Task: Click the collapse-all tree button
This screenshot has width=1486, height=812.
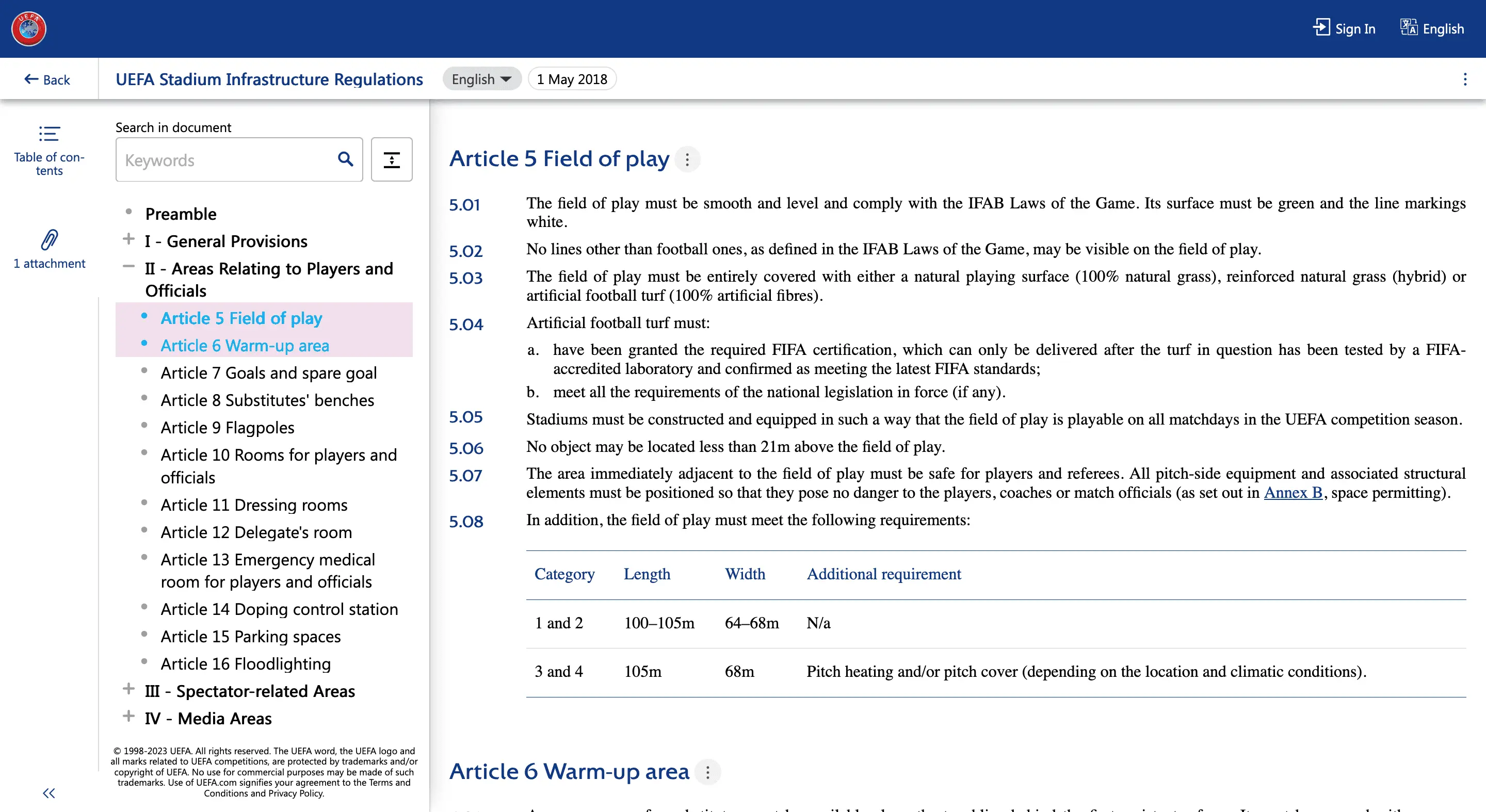Action: tap(391, 160)
